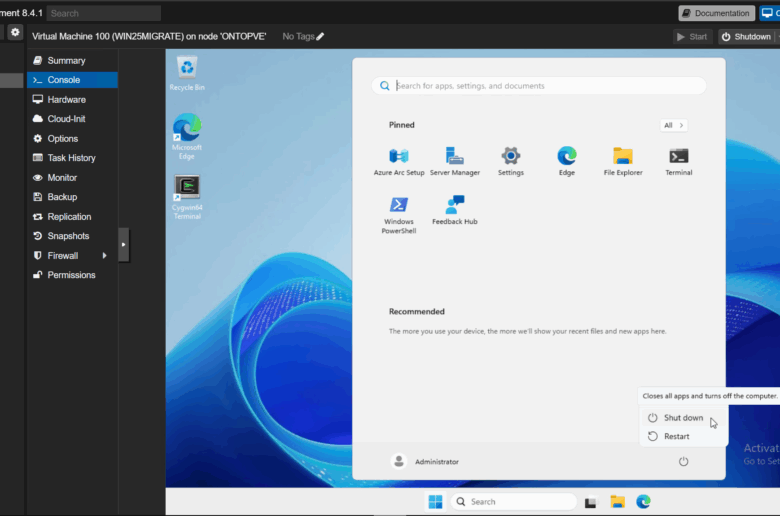The height and width of the screenshot is (516, 780).
Task: Open the Administrator account menu
Action: [x=425, y=462]
